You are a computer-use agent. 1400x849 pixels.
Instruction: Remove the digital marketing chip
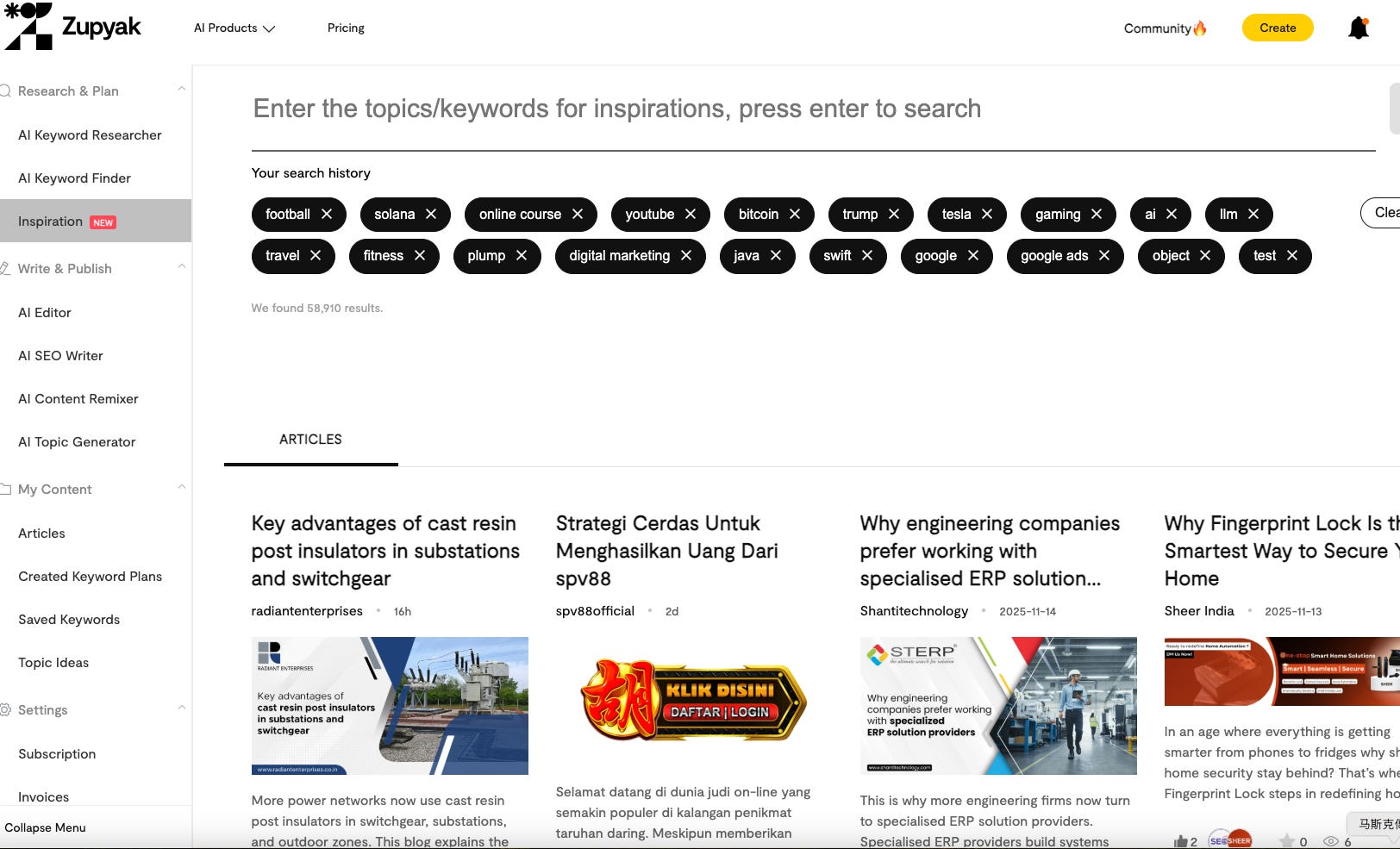[686, 255]
